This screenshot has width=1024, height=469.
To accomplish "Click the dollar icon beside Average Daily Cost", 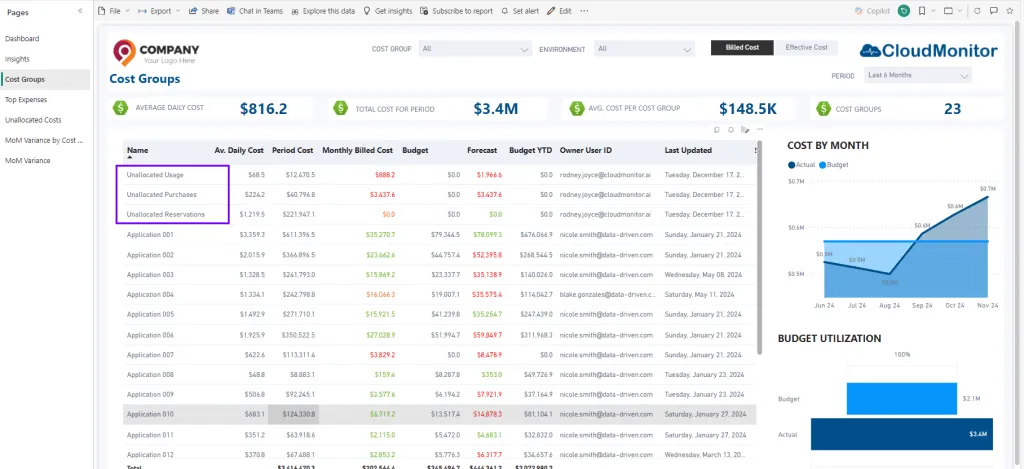I will pyautogui.click(x=121, y=108).
